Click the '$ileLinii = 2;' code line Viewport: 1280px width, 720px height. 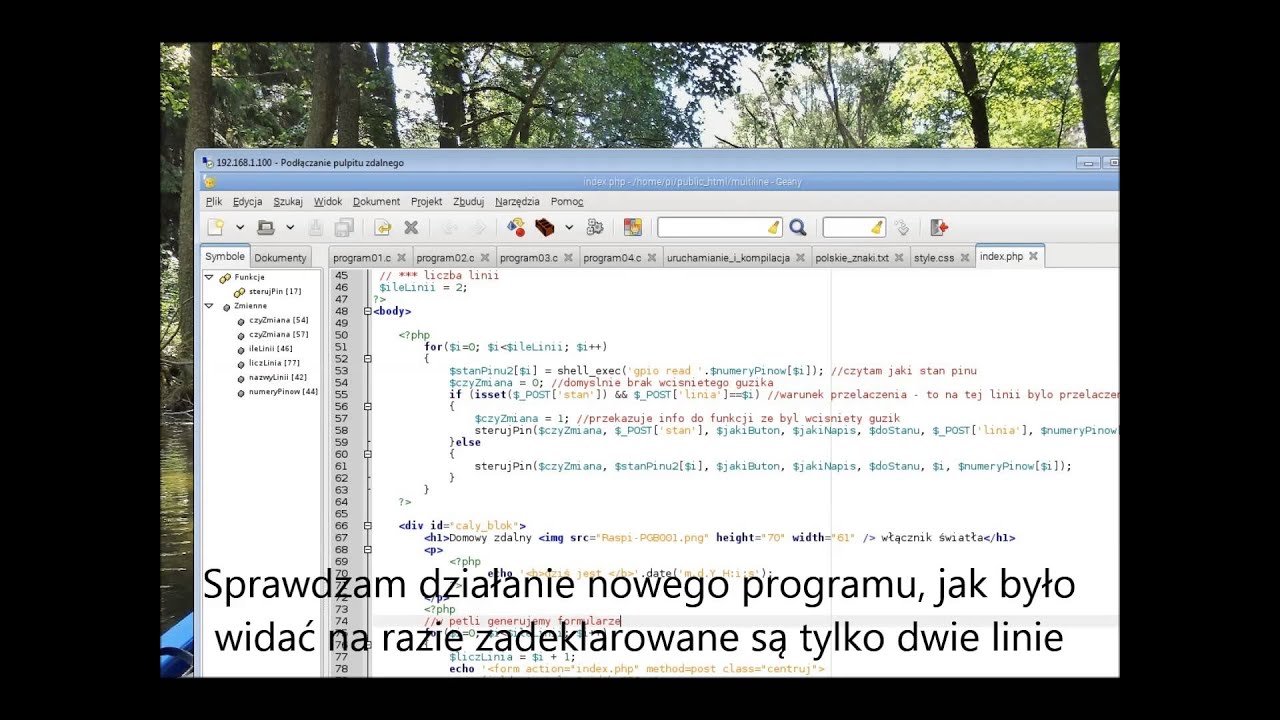[x=423, y=287]
